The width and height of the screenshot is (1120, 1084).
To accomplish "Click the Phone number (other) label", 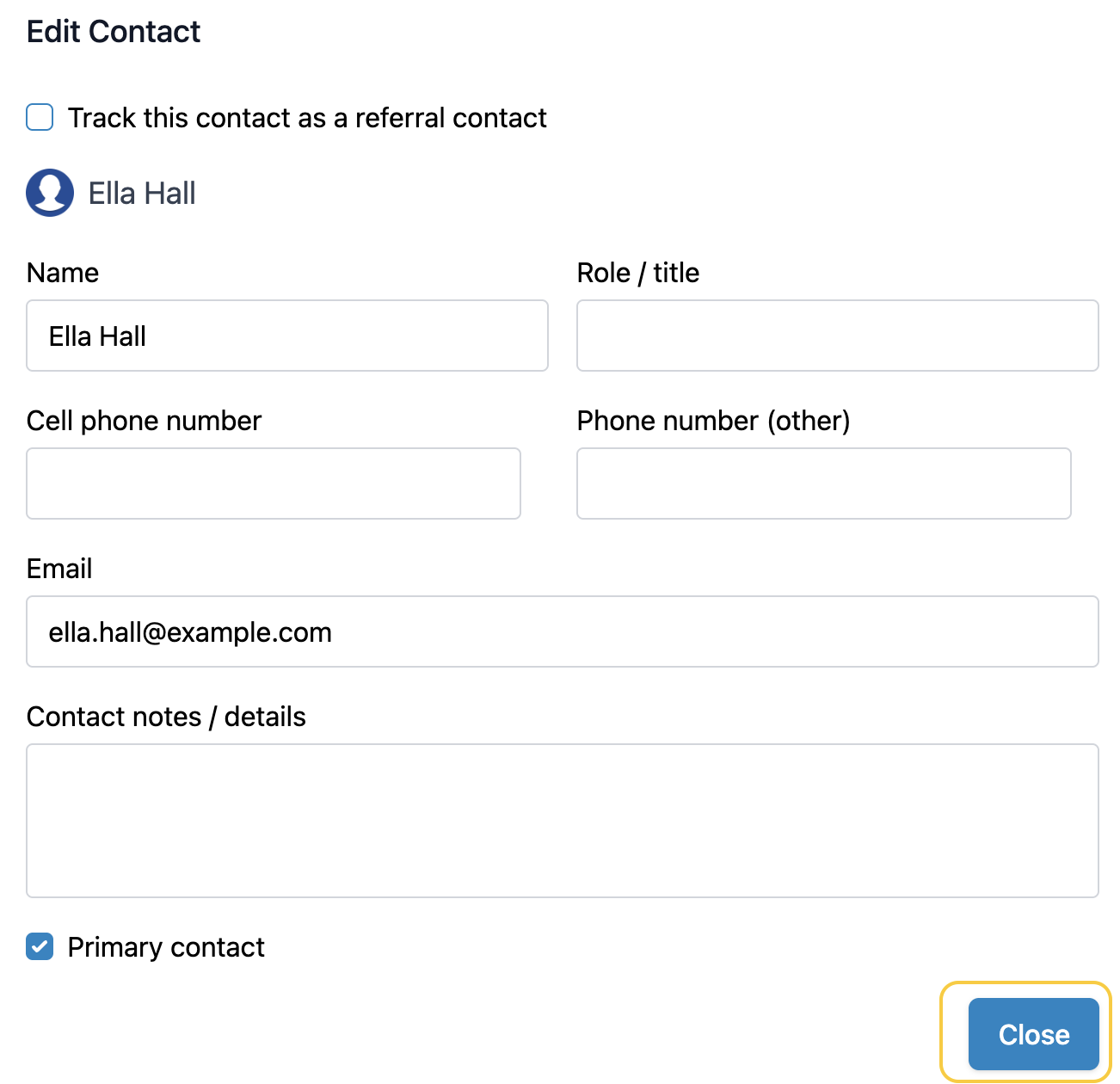I will pyautogui.click(x=713, y=421).
